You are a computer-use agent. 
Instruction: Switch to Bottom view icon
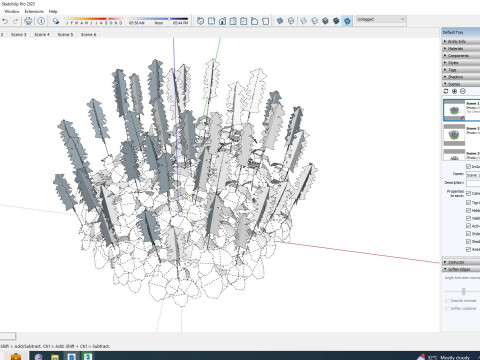(265, 21)
